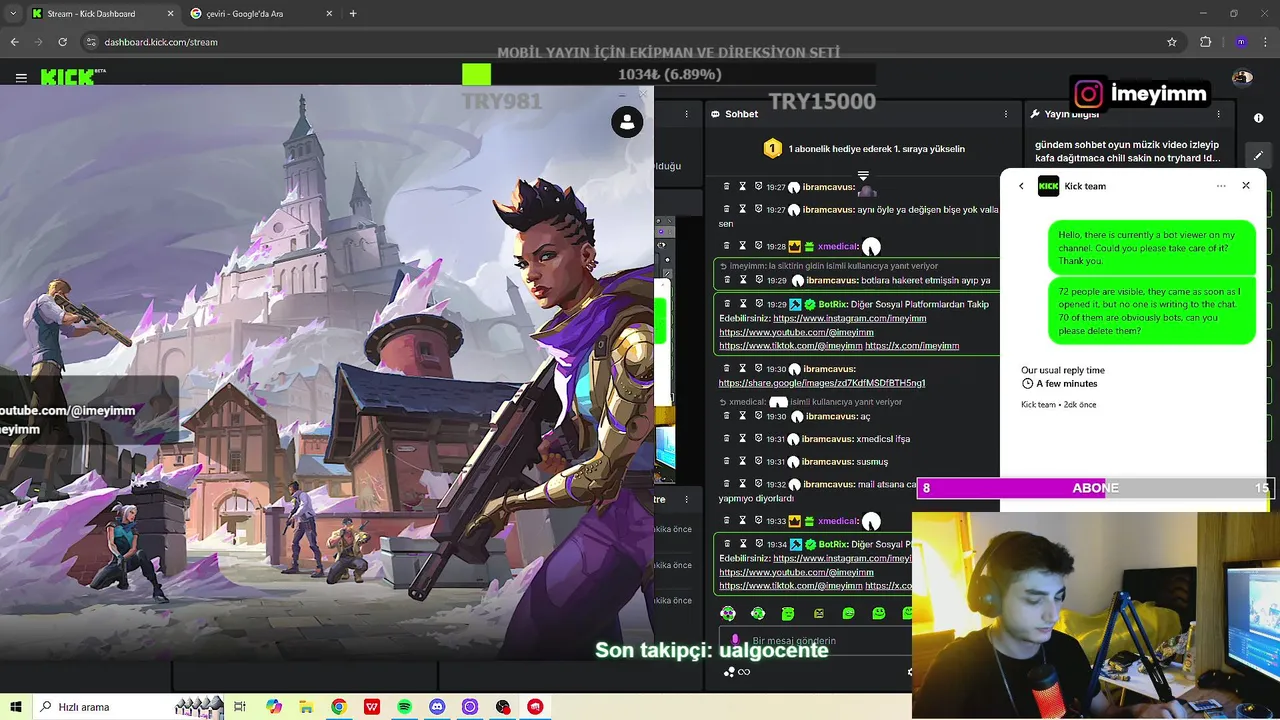Open Copilot from the taskbar

(x=274, y=707)
